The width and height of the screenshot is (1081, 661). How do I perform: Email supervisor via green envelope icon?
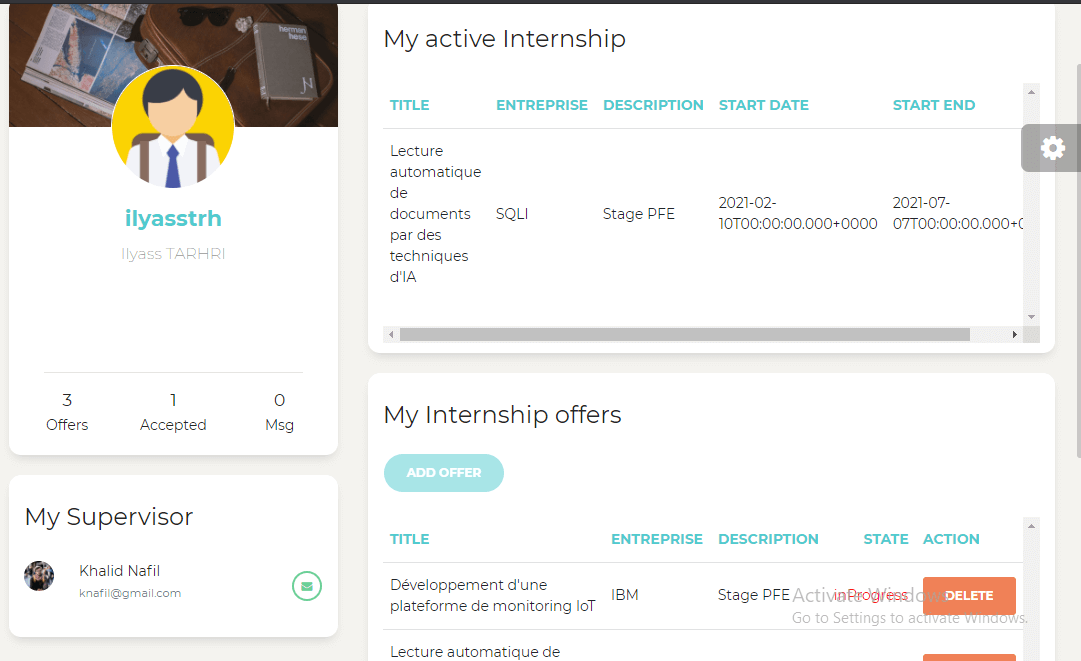[307, 586]
